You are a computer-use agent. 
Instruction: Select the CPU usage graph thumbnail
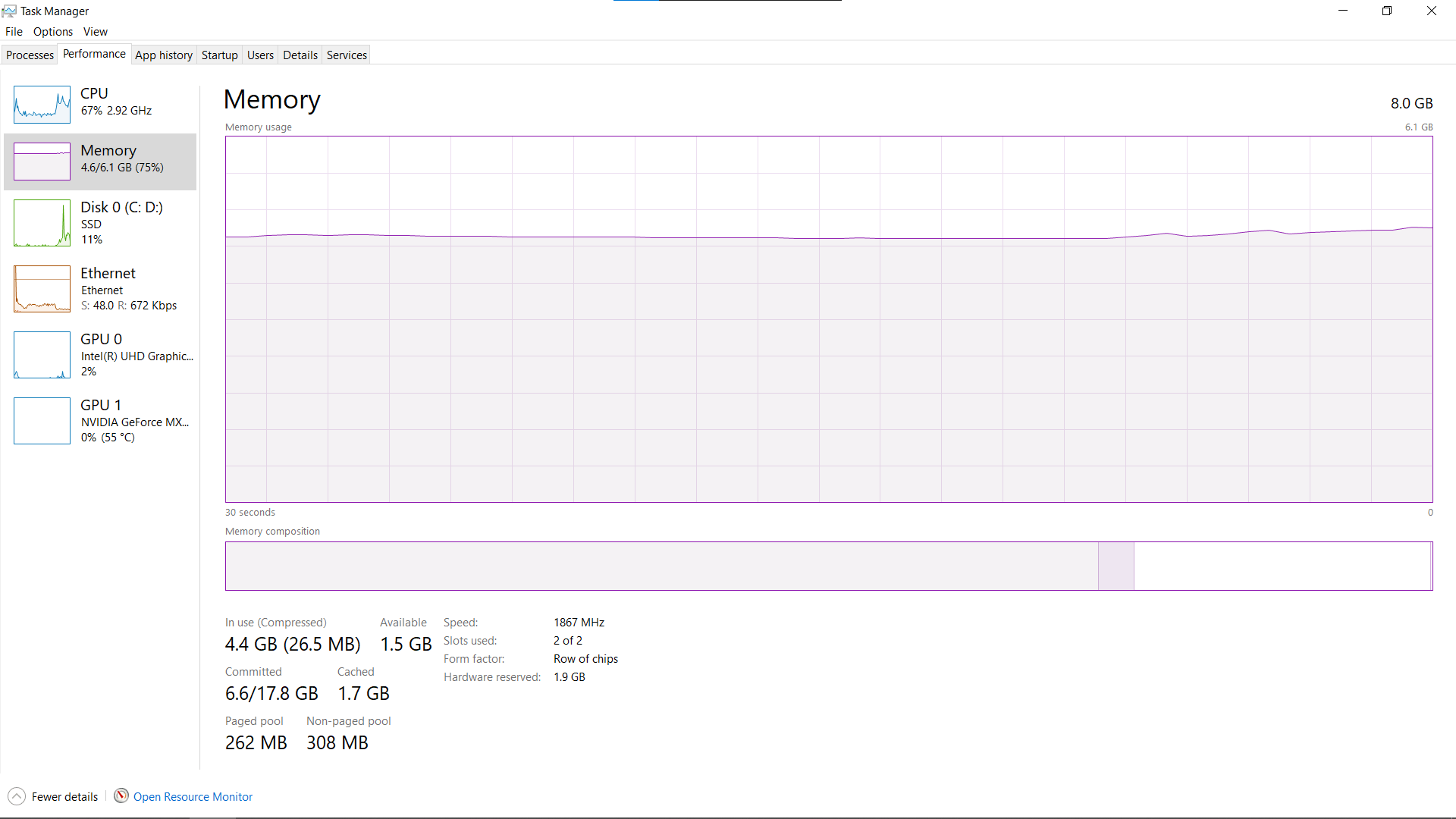click(42, 105)
